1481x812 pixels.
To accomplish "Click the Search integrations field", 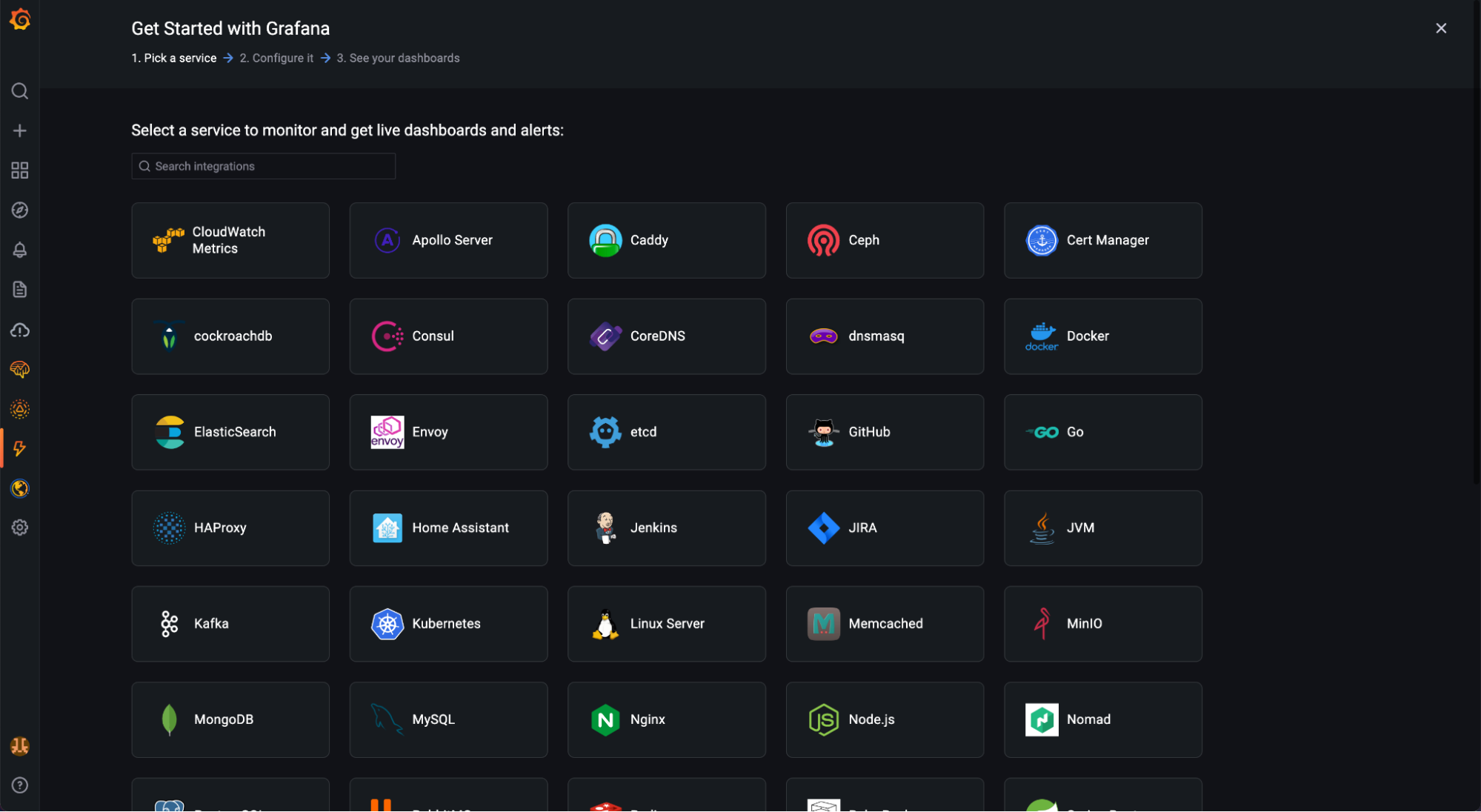I will (264, 166).
